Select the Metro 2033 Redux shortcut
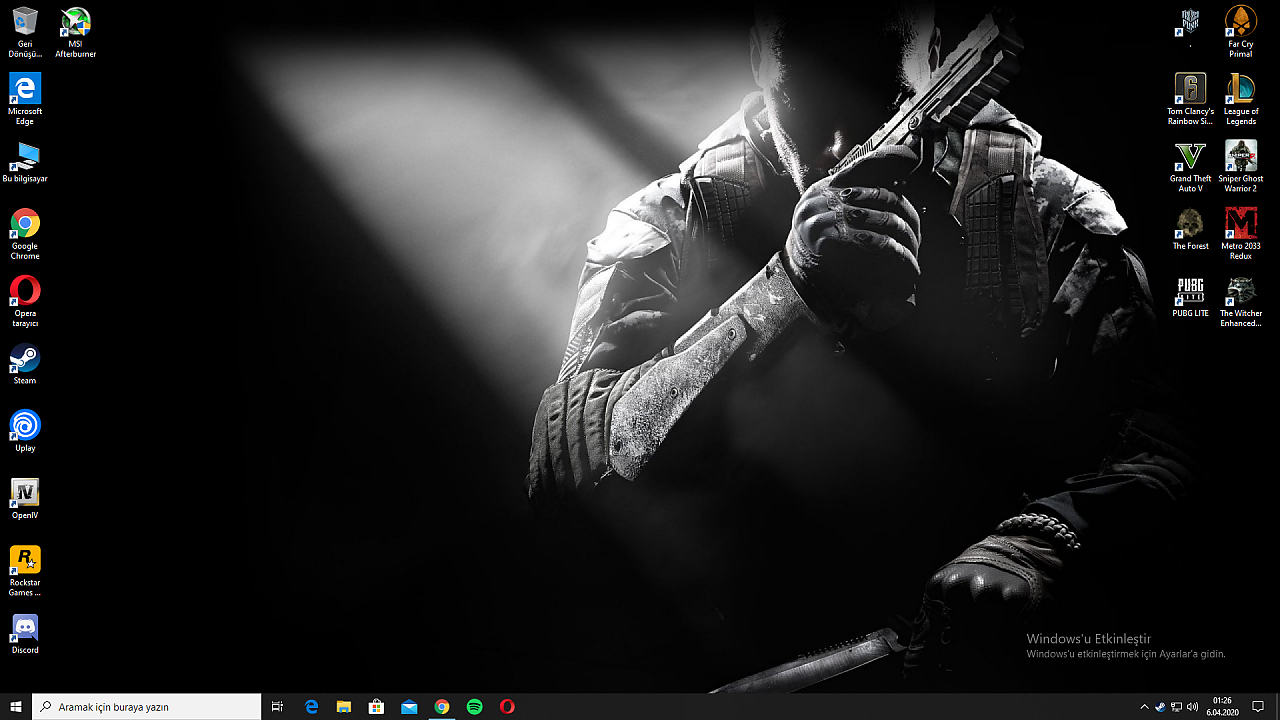 click(1241, 234)
